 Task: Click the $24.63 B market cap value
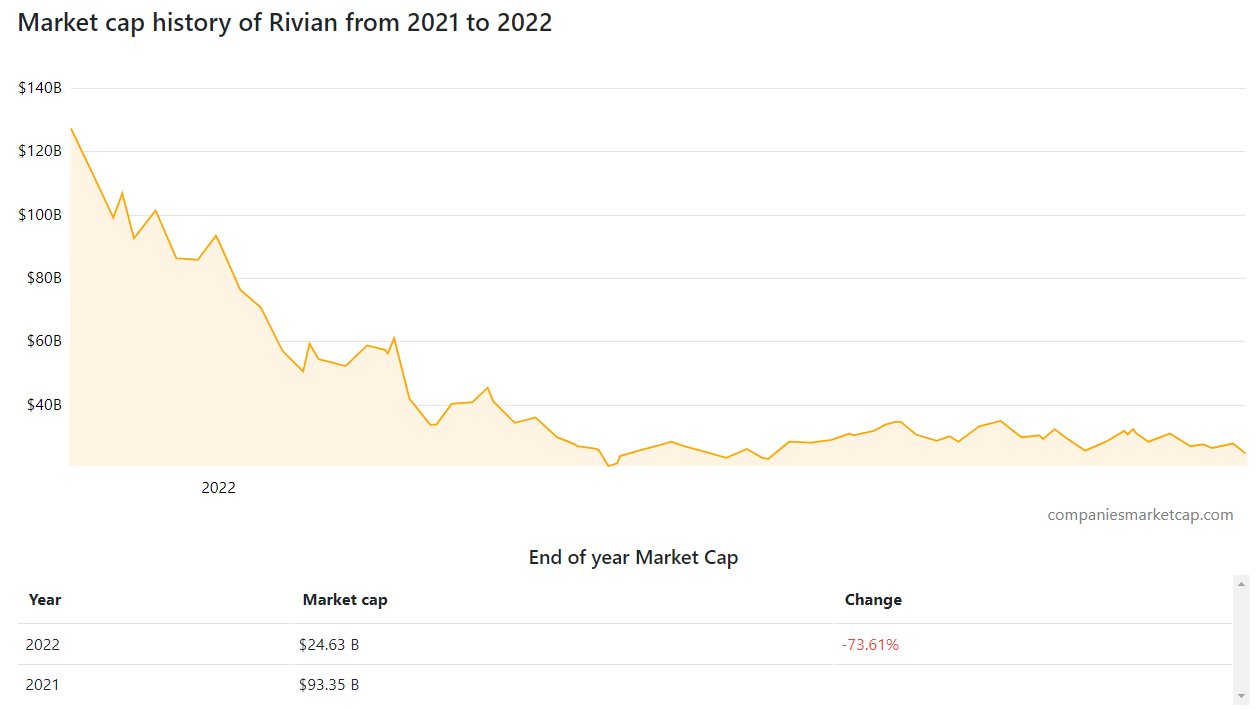point(329,645)
